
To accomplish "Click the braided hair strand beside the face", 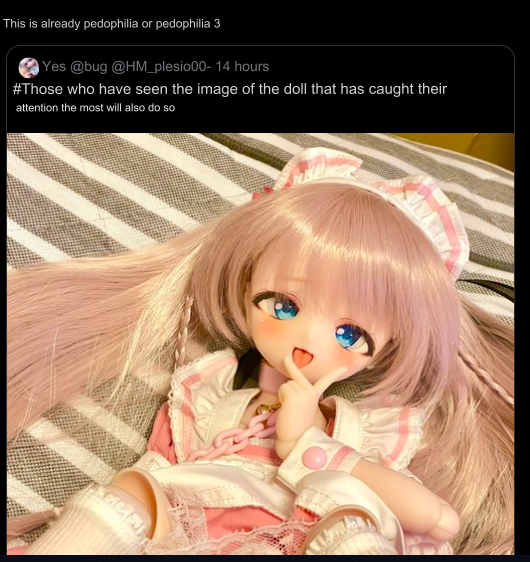I will click(183, 328).
